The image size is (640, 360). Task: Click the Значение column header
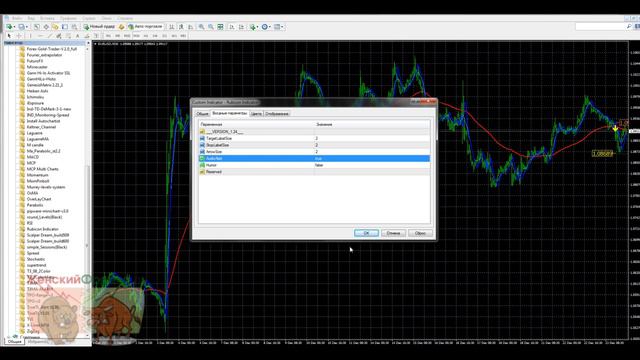372,124
